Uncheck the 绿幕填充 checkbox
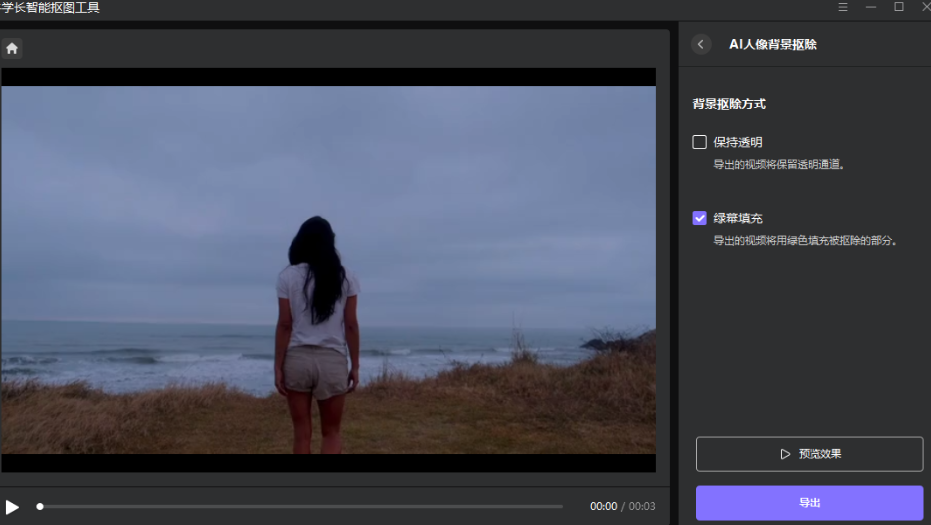Viewport: 931px width, 525px height. 700,218
